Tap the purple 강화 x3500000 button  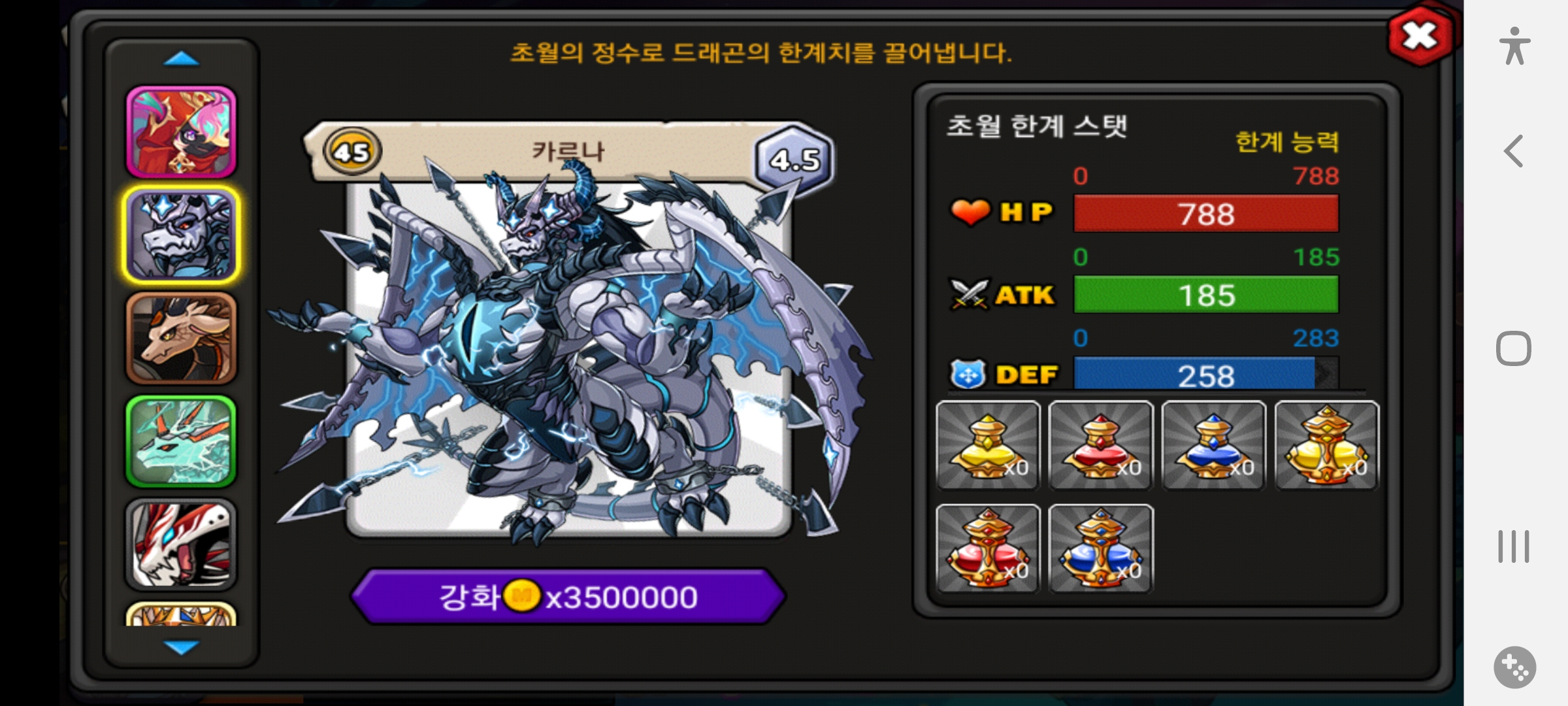568,596
